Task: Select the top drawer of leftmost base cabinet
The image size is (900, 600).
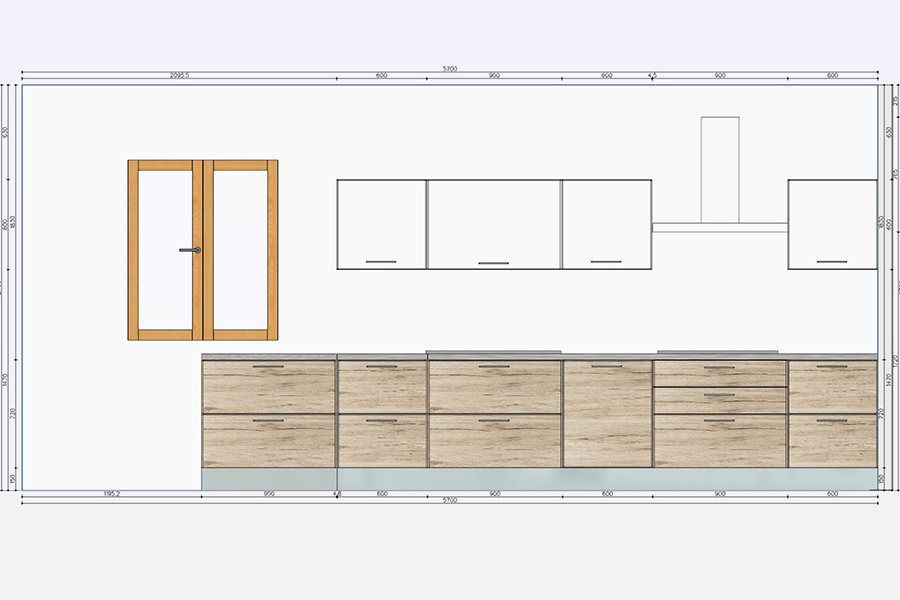Action: pos(268,388)
